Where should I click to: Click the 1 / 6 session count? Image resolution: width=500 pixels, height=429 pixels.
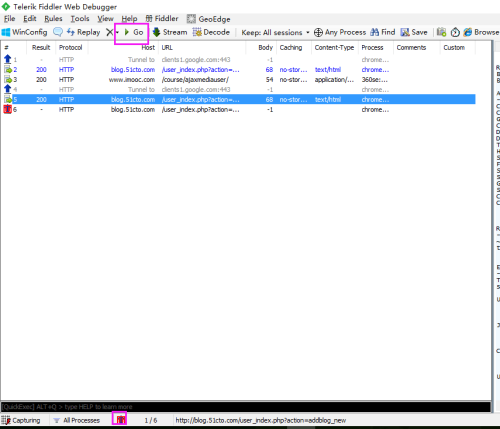click(x=151, y=420)
